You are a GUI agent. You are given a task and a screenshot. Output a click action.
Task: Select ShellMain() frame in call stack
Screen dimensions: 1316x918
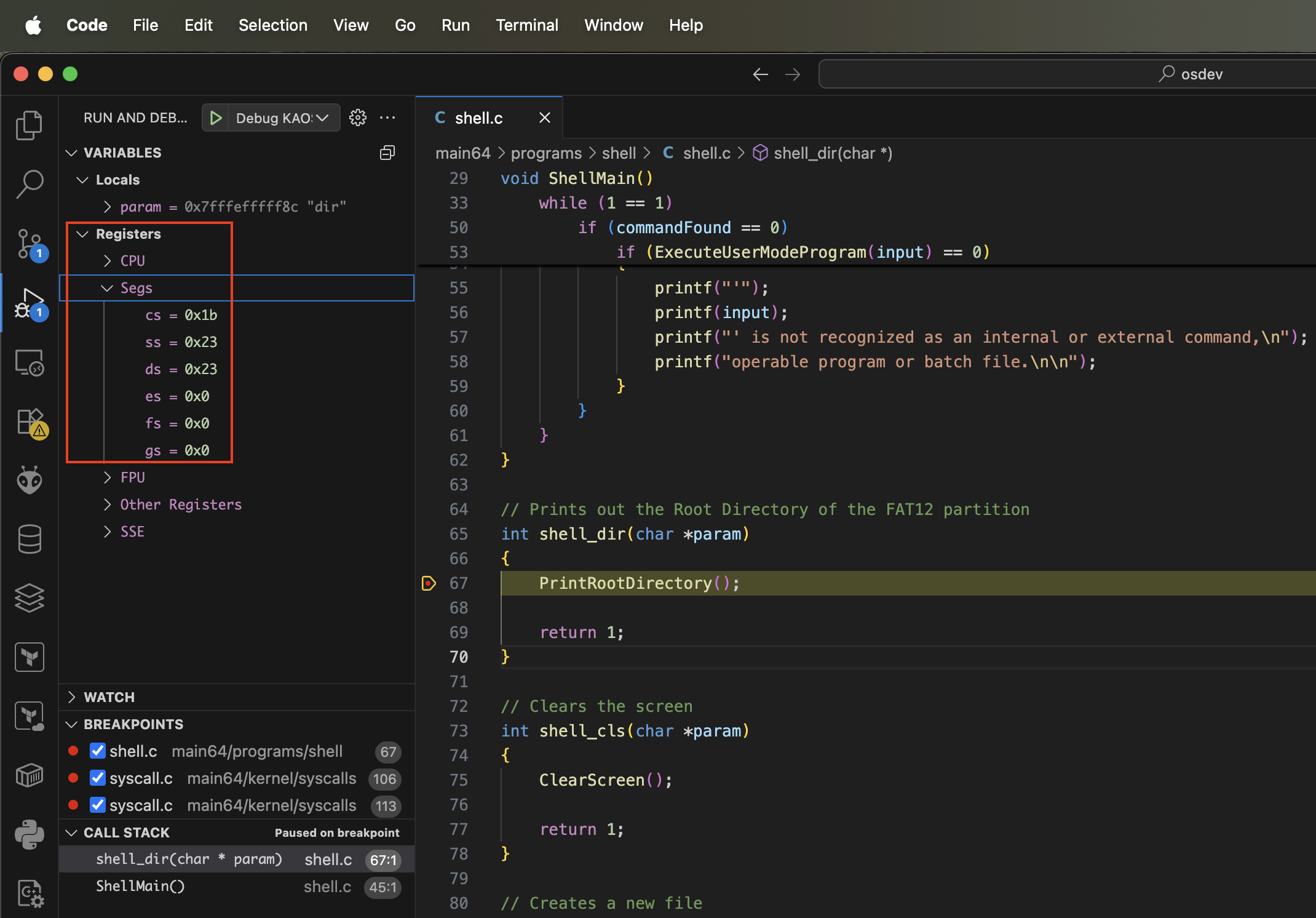click(x=237, y=887)
